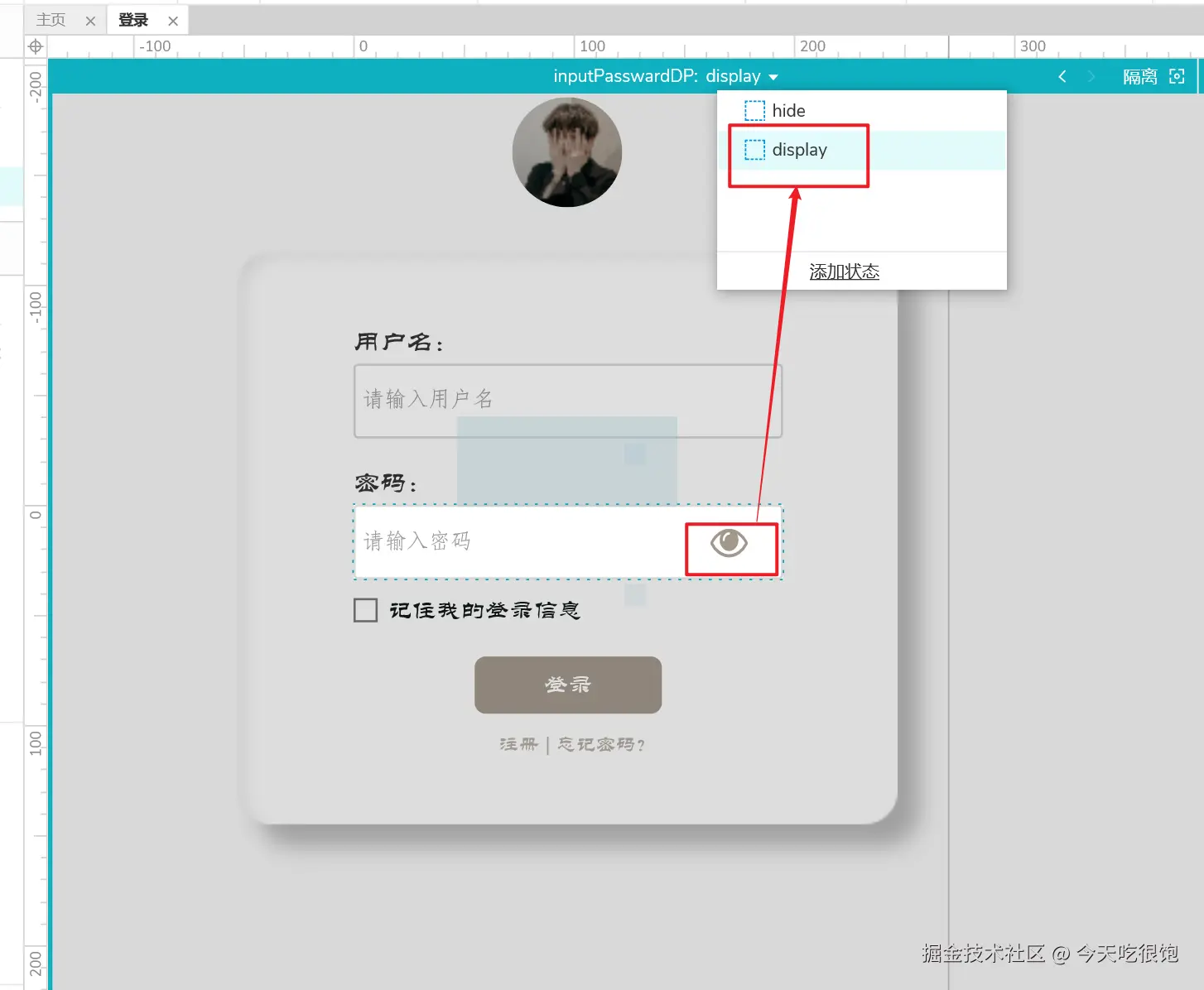Close the 登录 tab
This screenshot has width=1204, height=990.
[x=173, y=21]
